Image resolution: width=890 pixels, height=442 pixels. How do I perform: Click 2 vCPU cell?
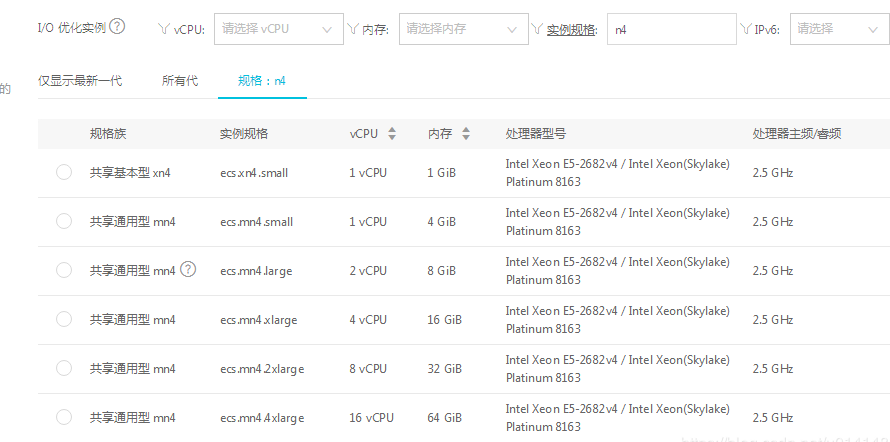point(368,271)
